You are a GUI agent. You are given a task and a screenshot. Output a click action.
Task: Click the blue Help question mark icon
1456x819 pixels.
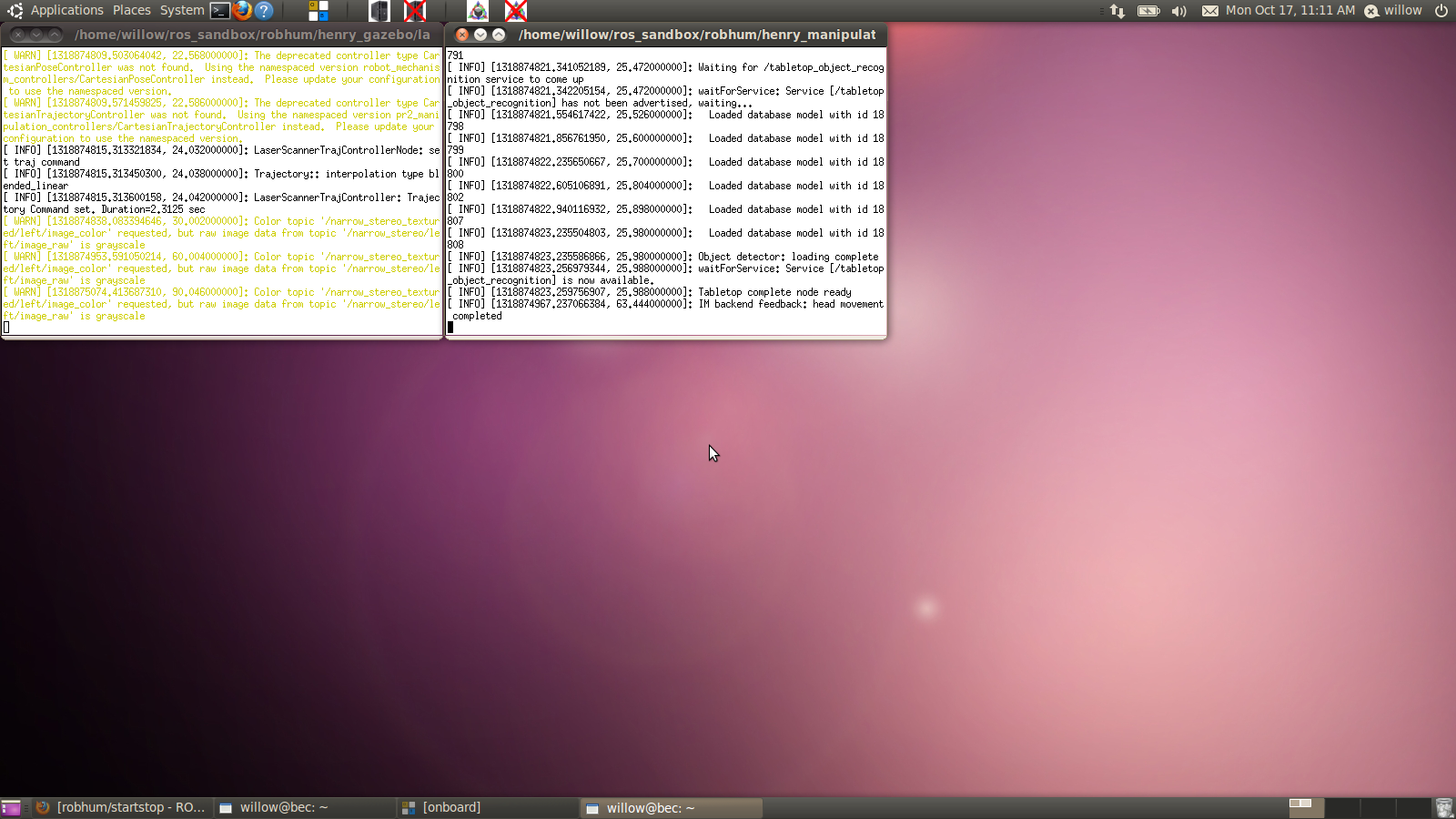[264, 11]
